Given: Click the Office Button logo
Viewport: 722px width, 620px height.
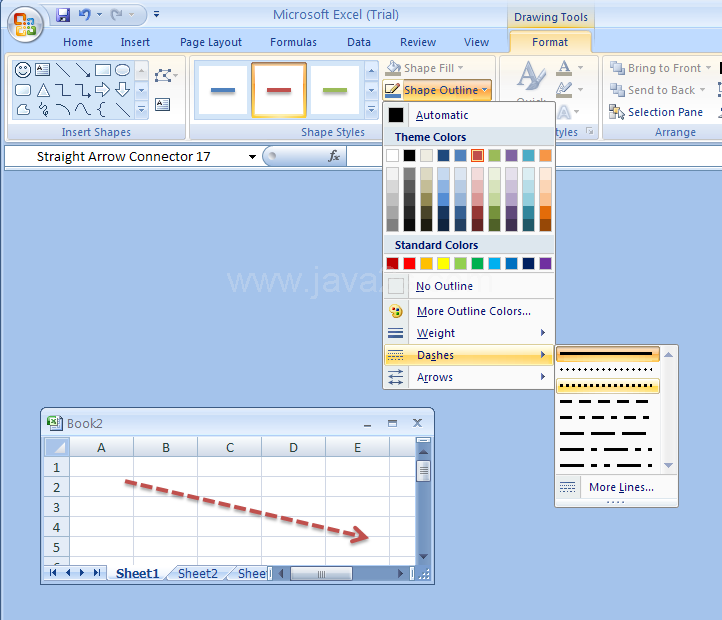Looking at the screenshot, I should (x=25, y=24).
